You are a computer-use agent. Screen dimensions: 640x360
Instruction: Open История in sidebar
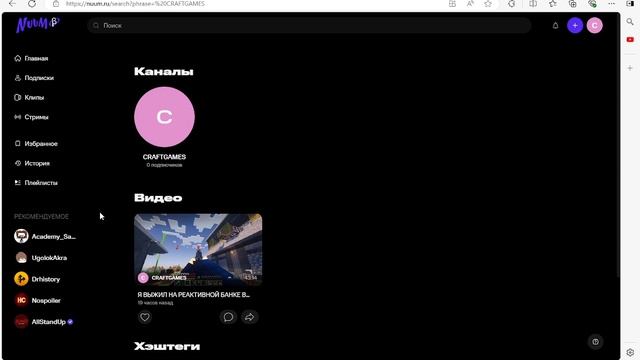(x=32, y=163)
